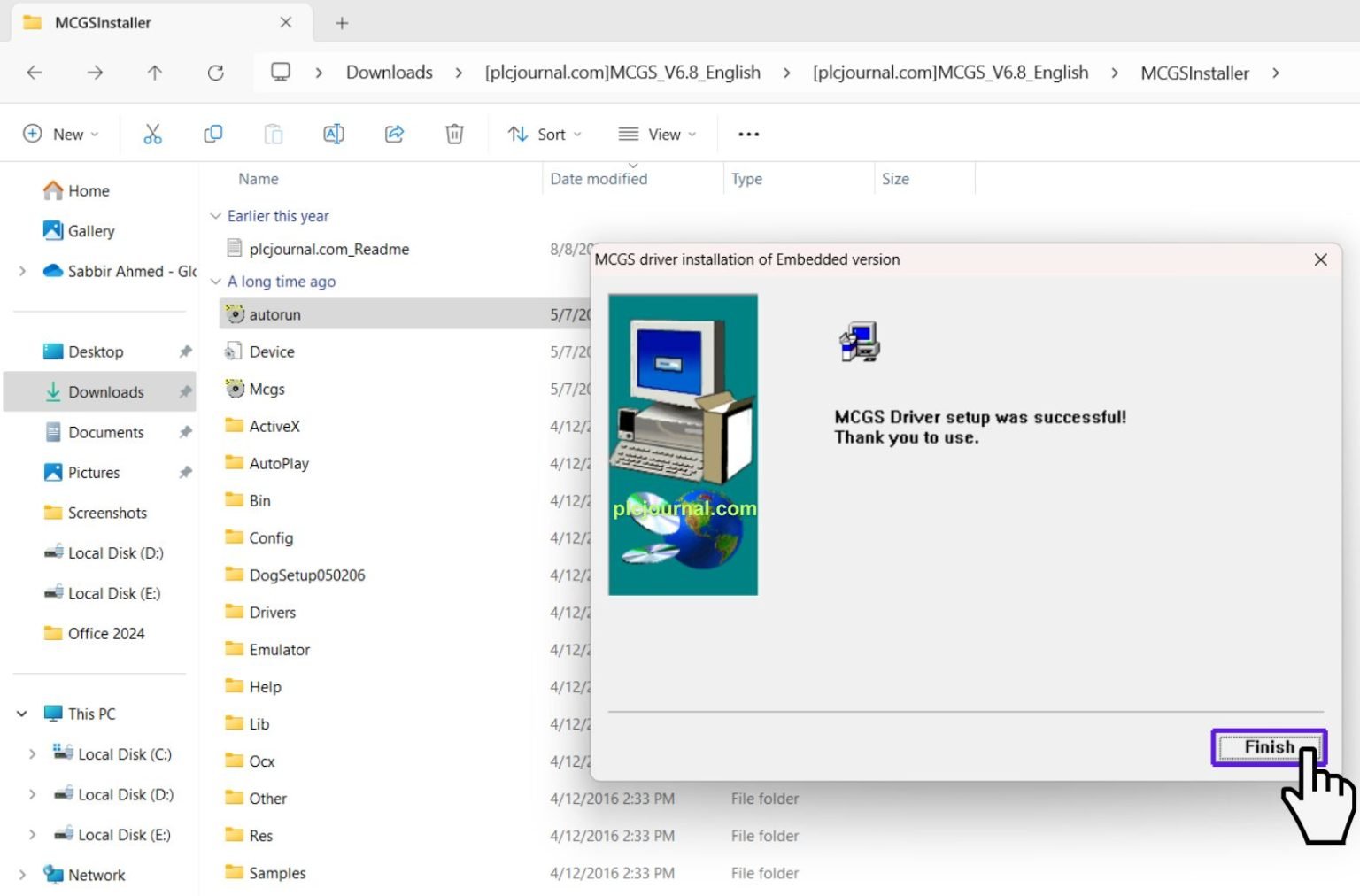Open the View dropdown

click(657, 134)
